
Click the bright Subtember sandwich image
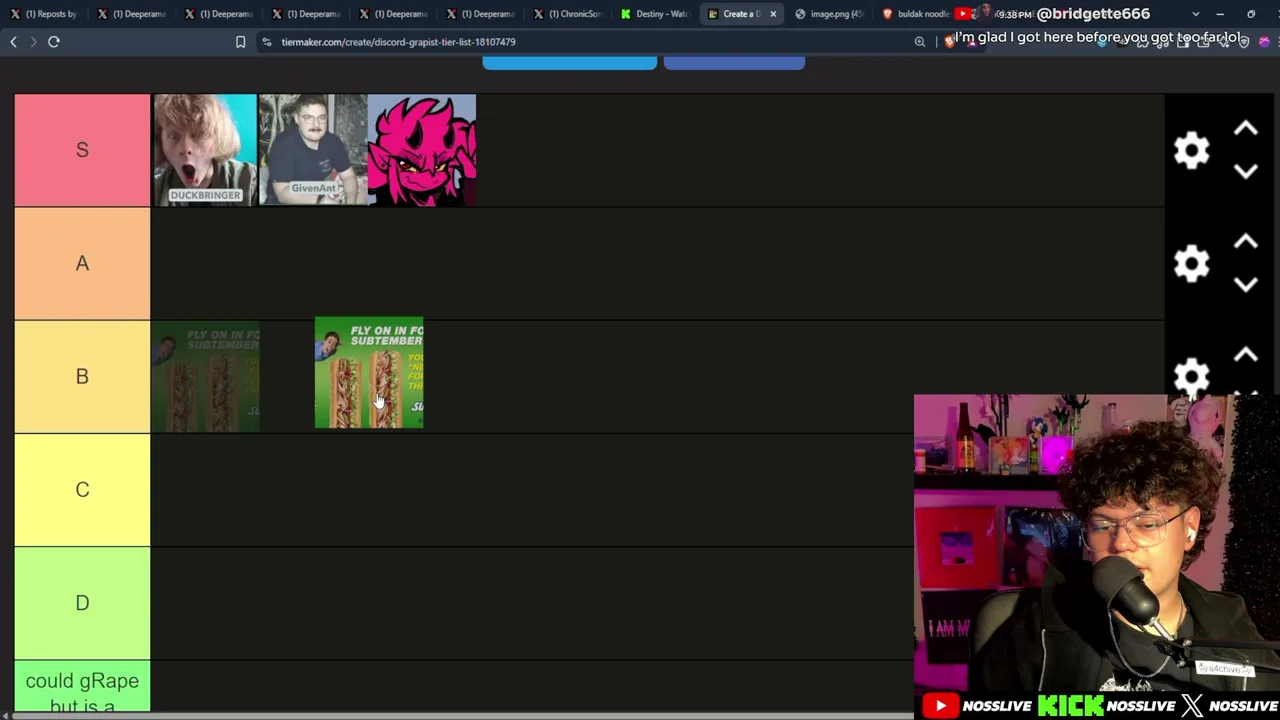(x=369, y=373)
